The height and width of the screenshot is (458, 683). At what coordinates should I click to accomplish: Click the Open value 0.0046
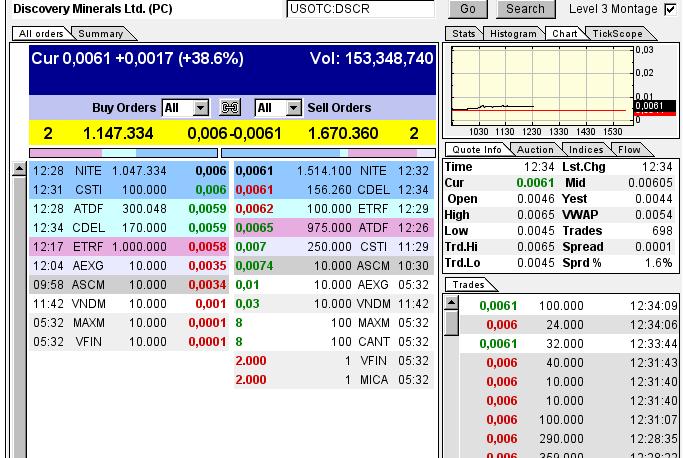click(536, 199)
